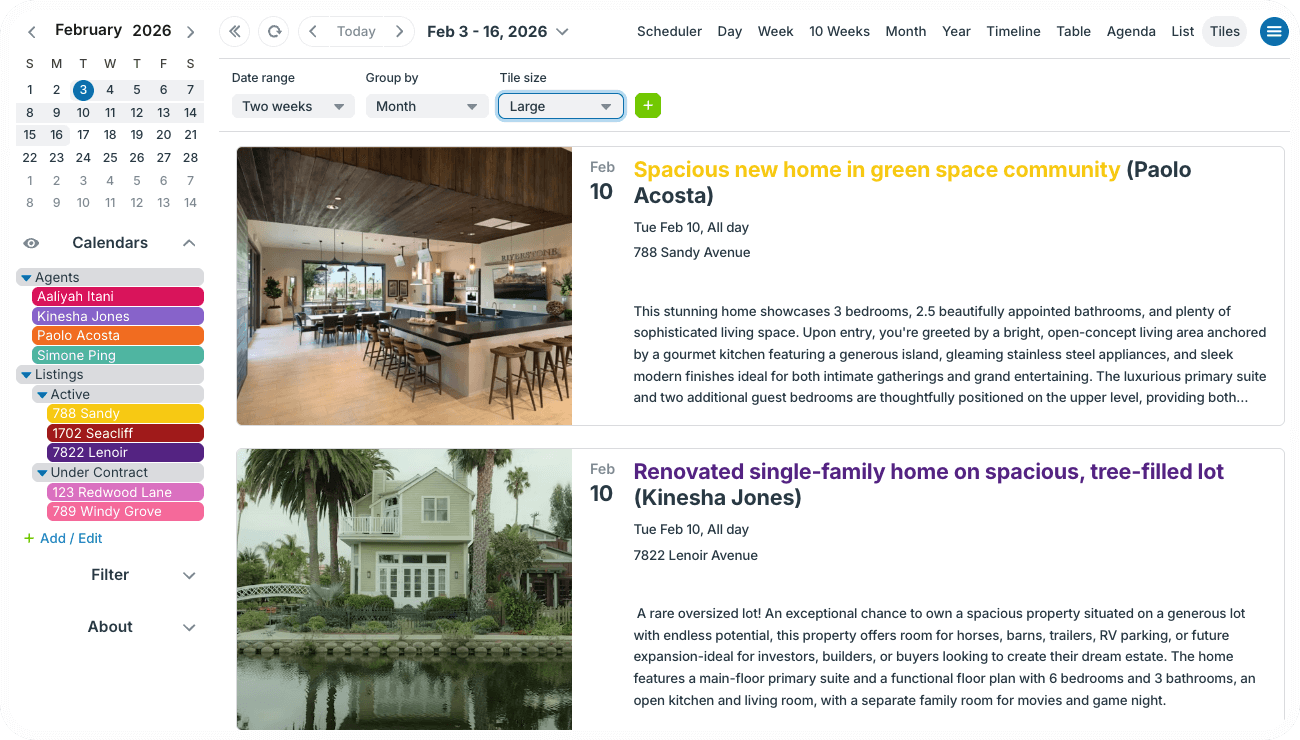Go to next month in mini calendar
The image size is (1300, 740).
click(190, 31)
